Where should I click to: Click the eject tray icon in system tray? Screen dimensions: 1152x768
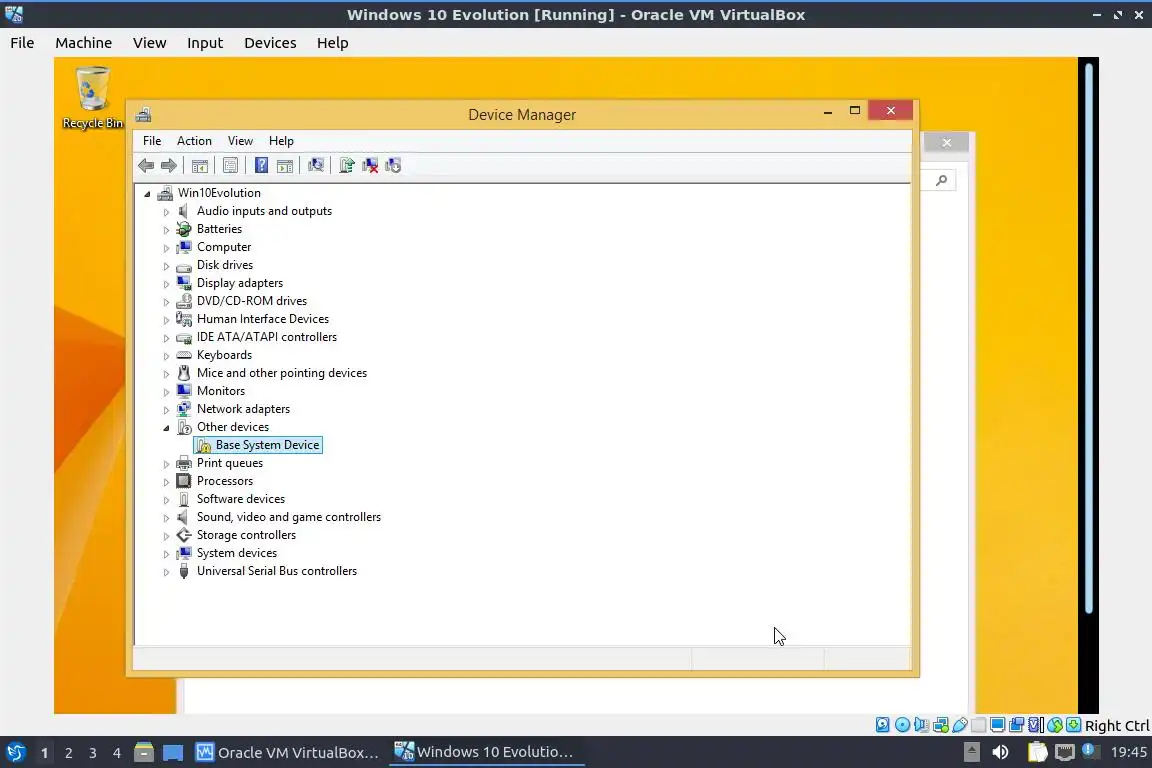pyautogui.click(x=971, y=752)
